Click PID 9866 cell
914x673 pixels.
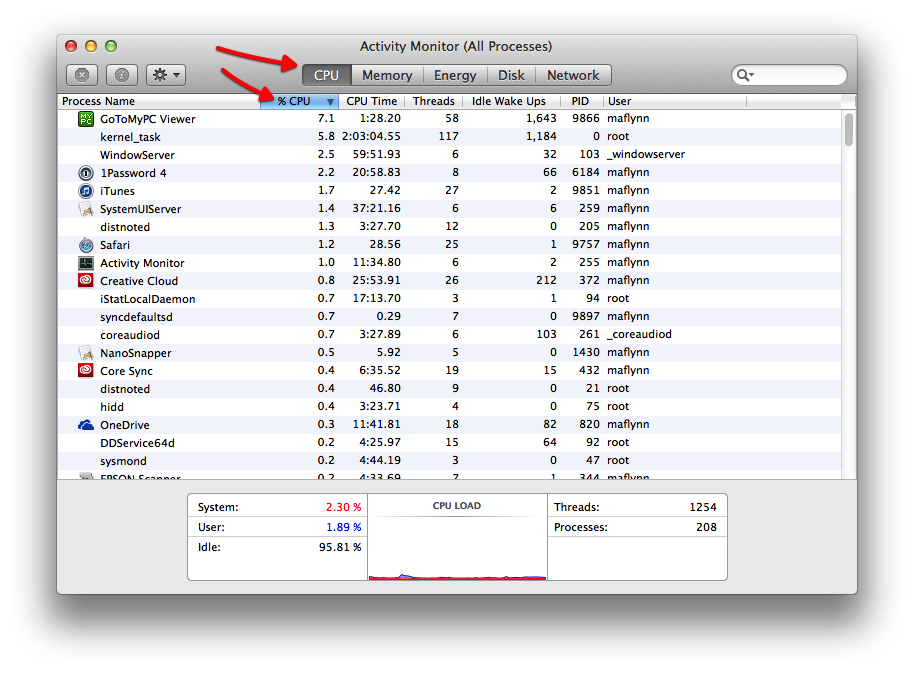click(x=585, y=118)
